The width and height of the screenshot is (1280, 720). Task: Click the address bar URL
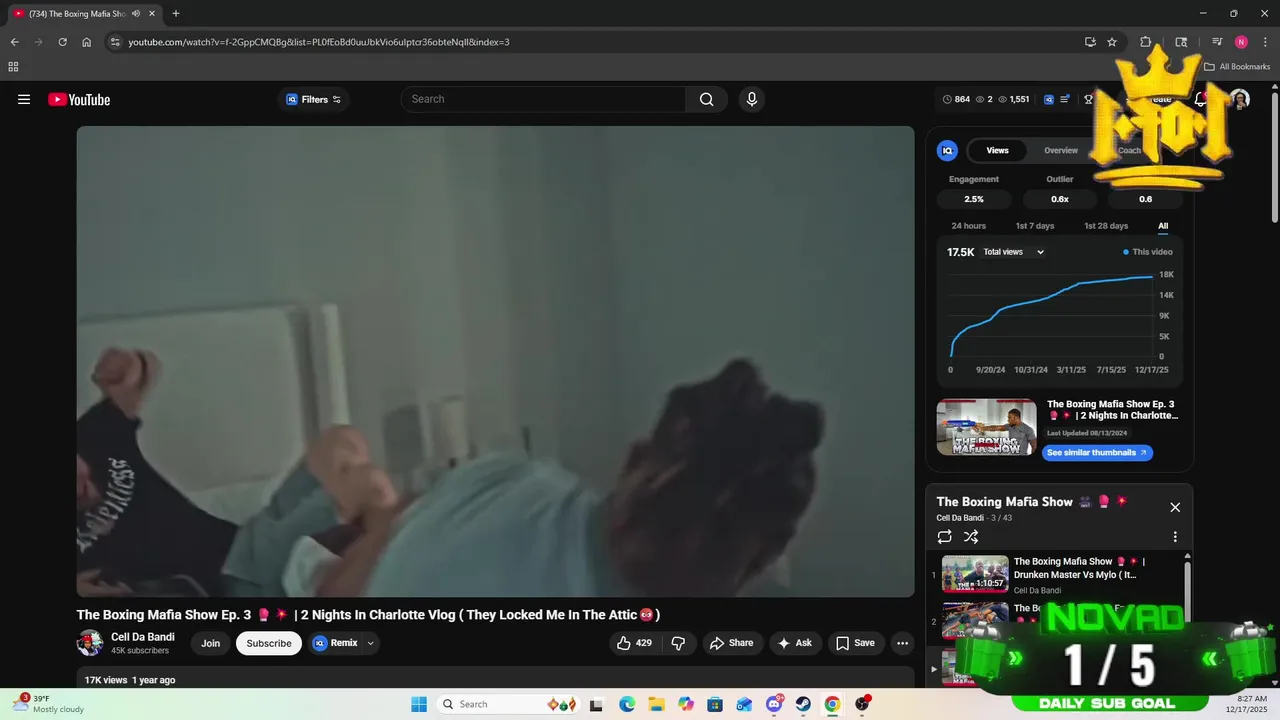319,42
